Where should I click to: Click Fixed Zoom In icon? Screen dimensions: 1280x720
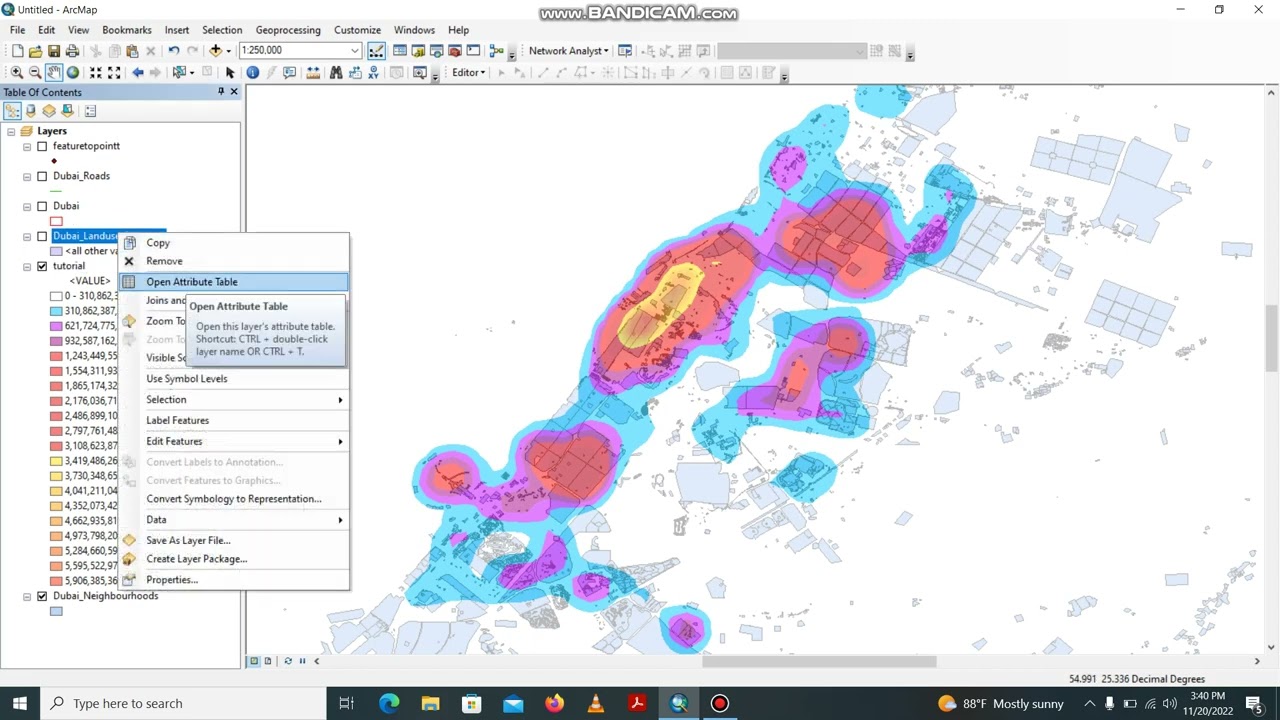(96, 73)
